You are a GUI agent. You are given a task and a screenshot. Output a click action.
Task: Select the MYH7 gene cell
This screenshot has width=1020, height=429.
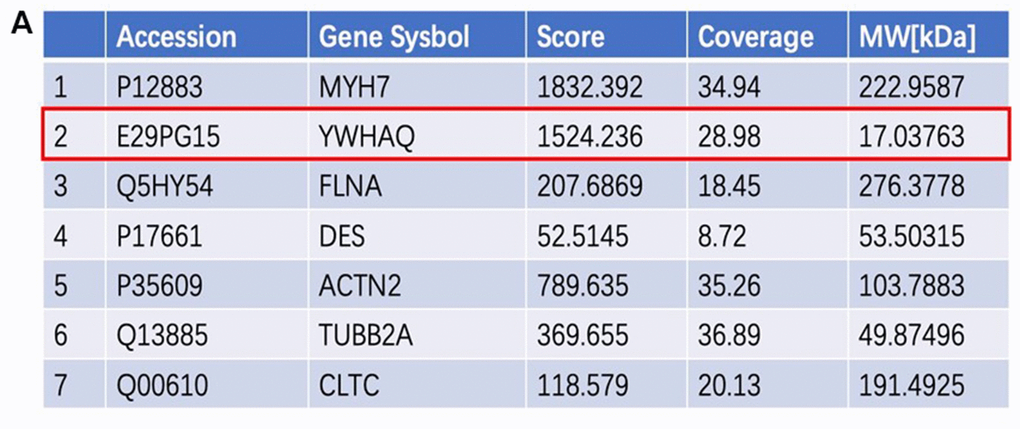pyautogui.click(x=349, y=87)
